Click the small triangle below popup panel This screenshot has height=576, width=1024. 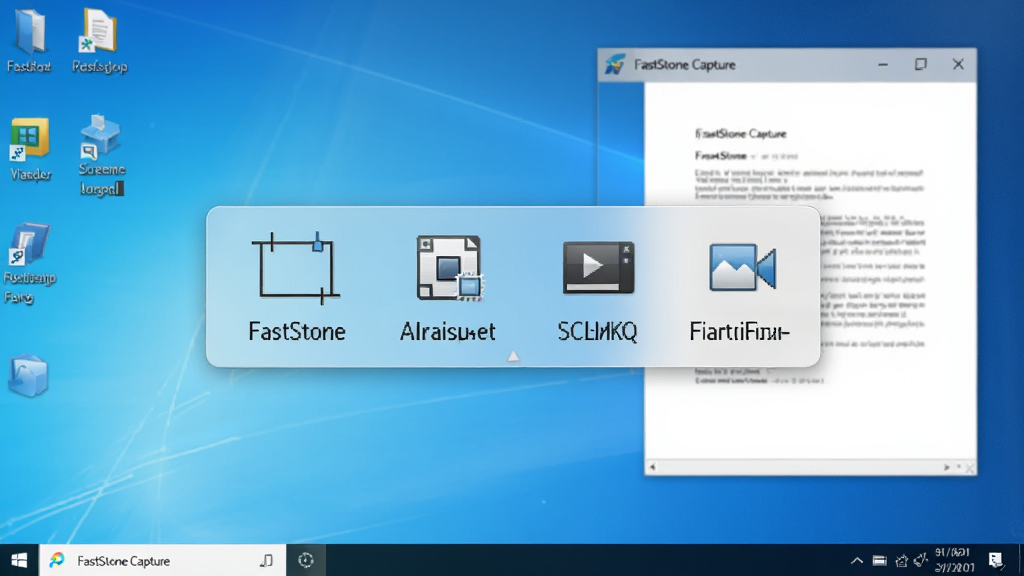[x=513, y=356]
